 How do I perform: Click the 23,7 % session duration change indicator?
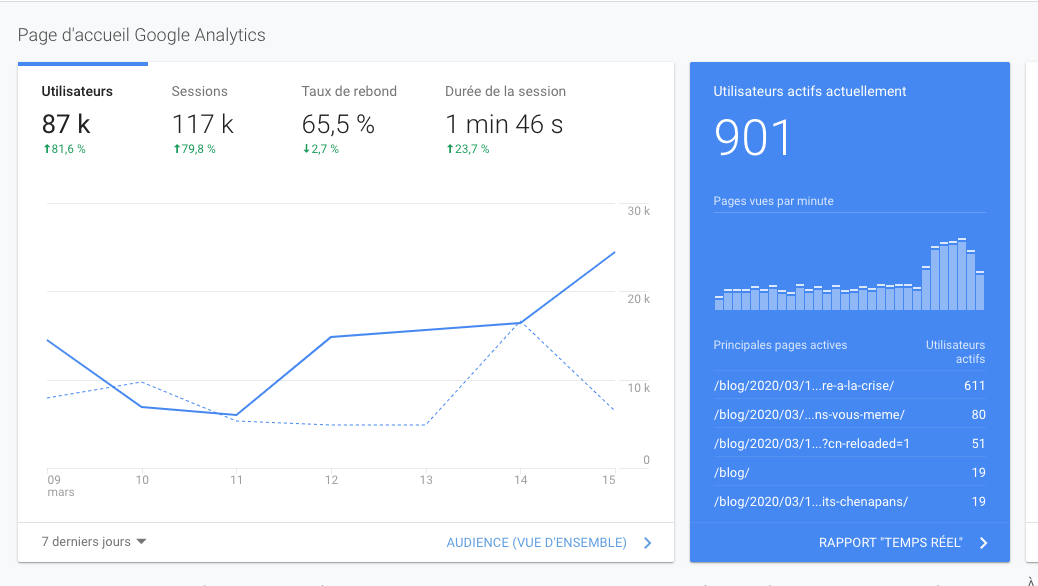pyautogui.click(x=468, y=149)
